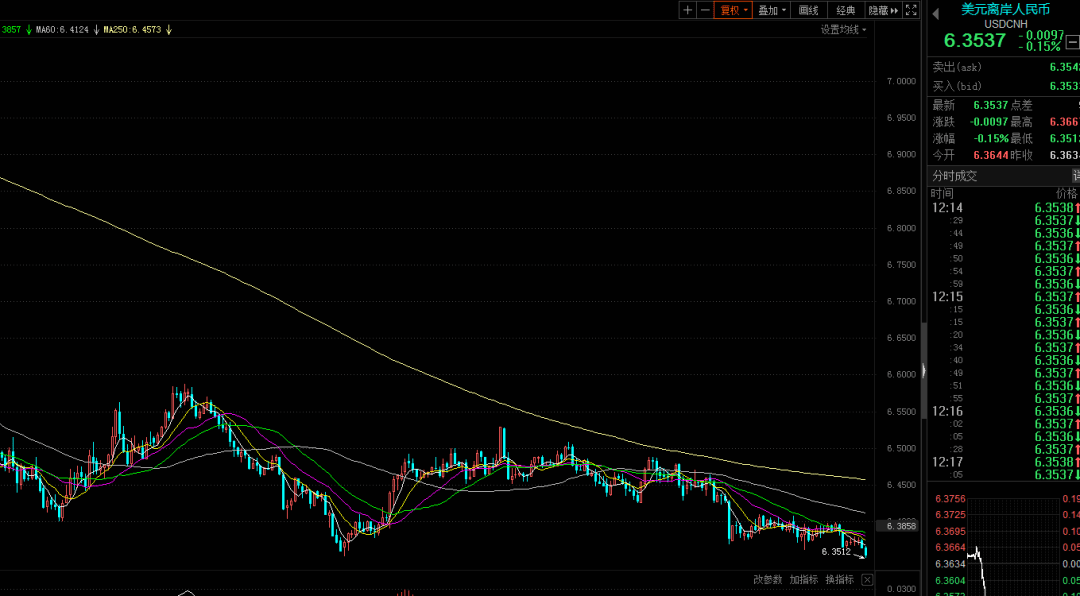Click 改参数 to edit parameters
The width and height of the screenshot is (1080, 596).
point(768,579)
